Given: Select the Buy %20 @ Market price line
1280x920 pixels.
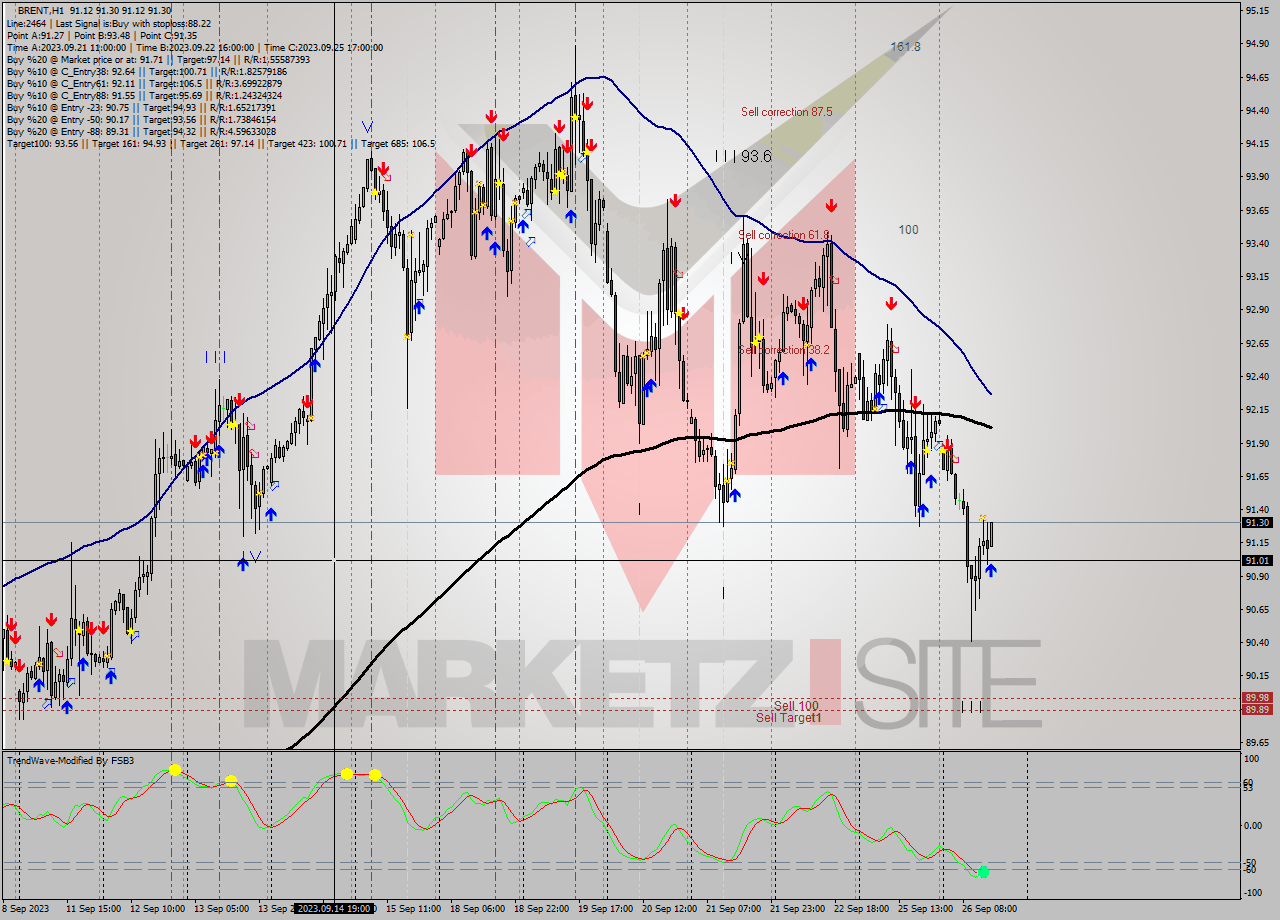Looking at the screenshot, I should 158,59.
